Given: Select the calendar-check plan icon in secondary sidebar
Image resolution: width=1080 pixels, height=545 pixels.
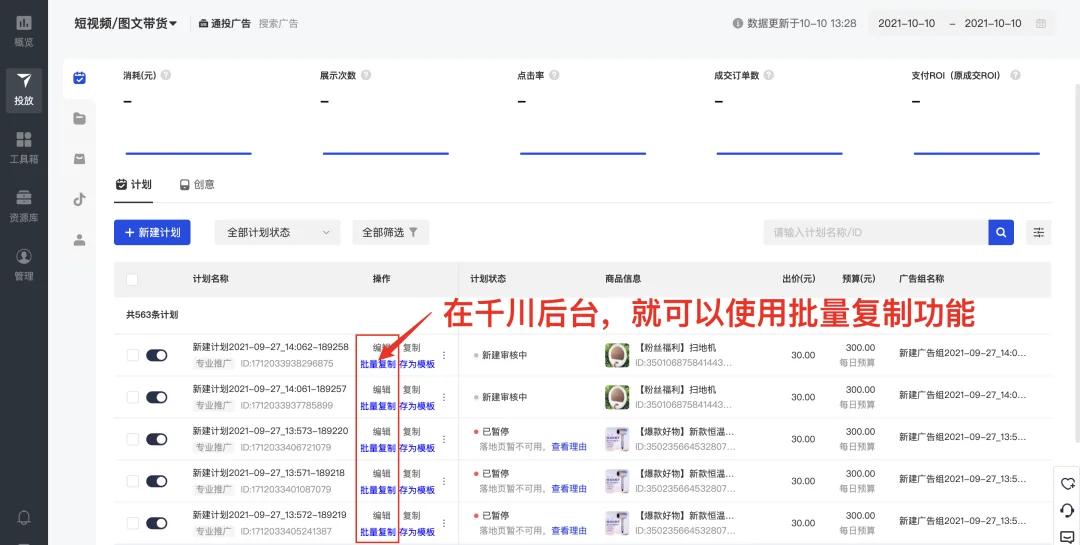Looking at the screenshot, I should click(x=79, y=78).
